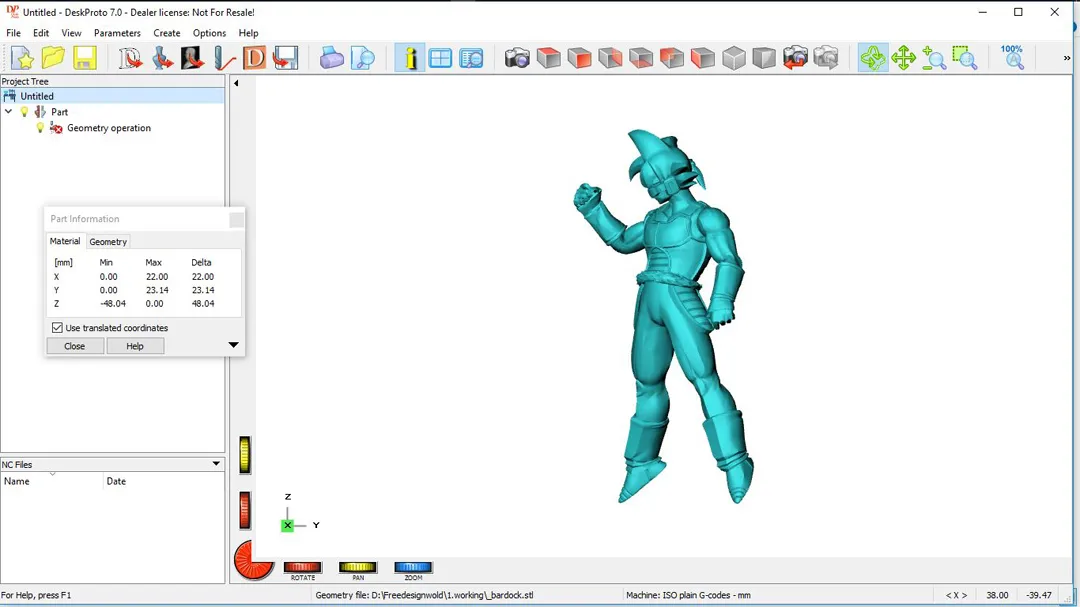Click the Help button in Part Information
1080x607 pixels.
135,346
